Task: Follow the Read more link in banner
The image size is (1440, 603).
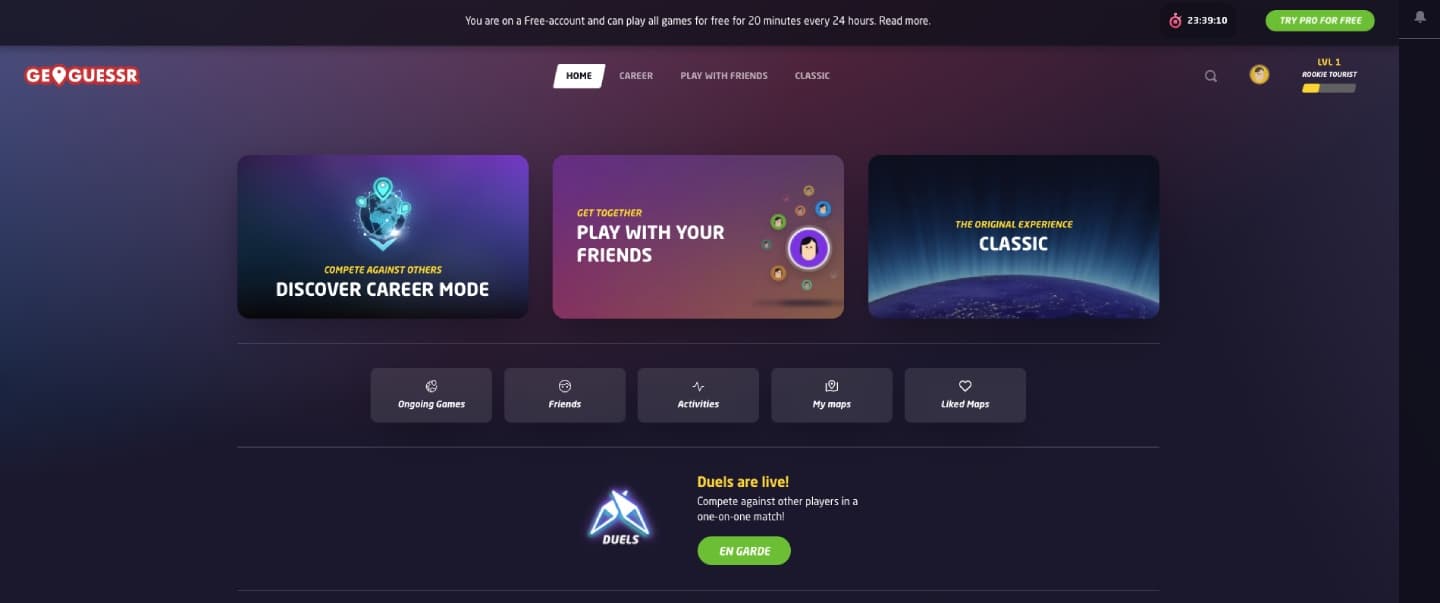Action: [x=905, y=20]
